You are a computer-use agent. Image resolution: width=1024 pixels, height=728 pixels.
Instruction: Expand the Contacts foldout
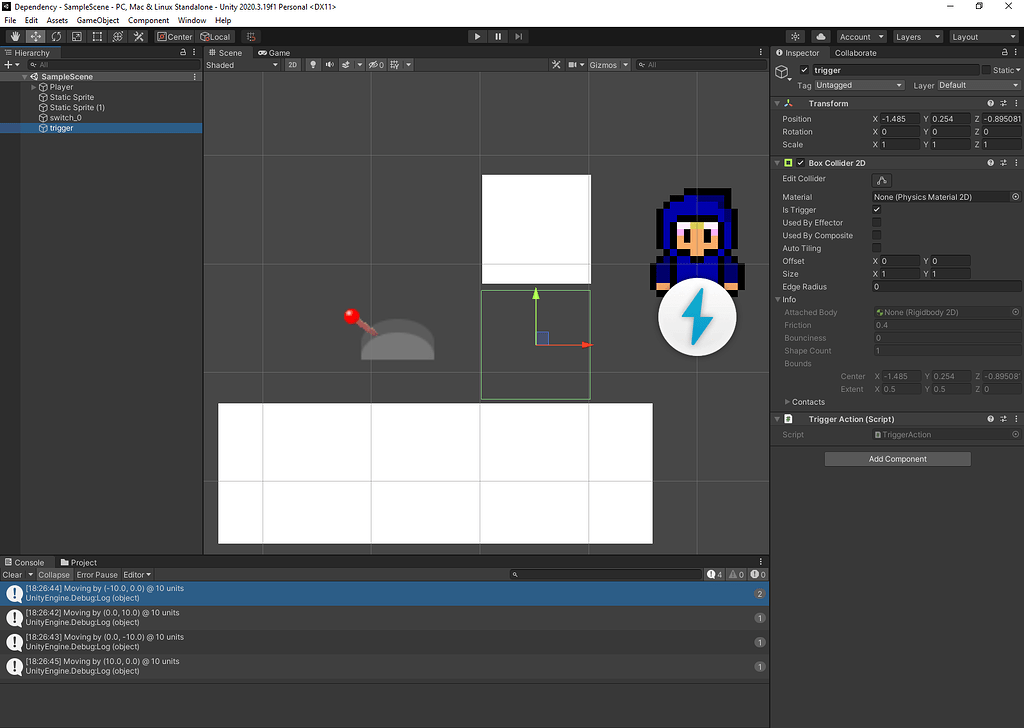tap(787, 402)
